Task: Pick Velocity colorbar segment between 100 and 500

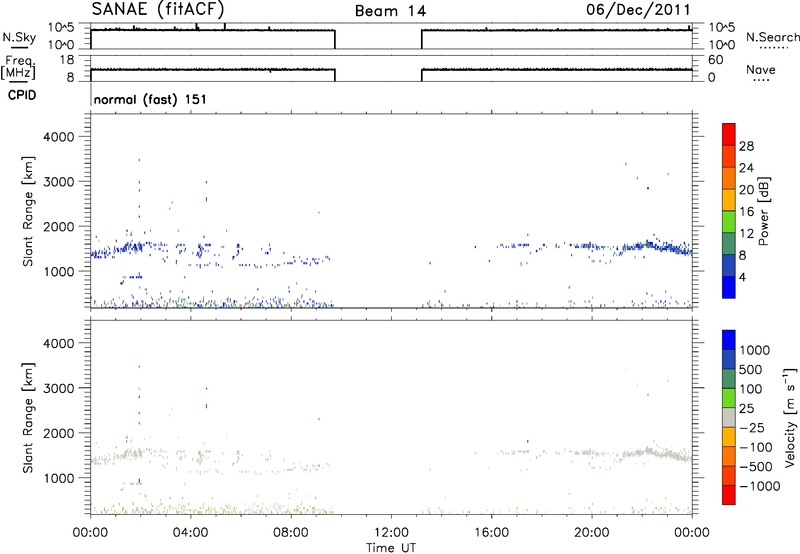Action: [x=729, y=379]
